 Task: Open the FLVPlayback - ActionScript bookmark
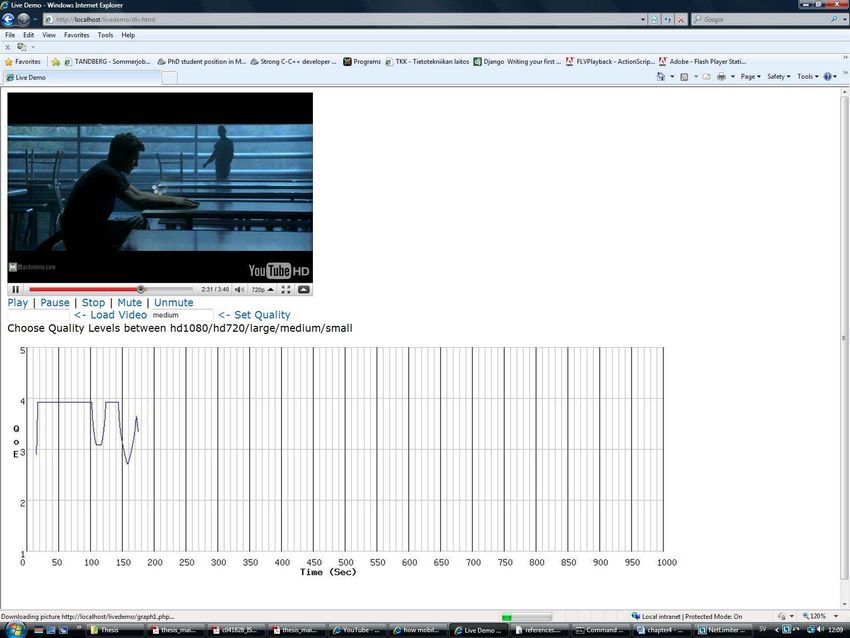click(x=610, y=62)
